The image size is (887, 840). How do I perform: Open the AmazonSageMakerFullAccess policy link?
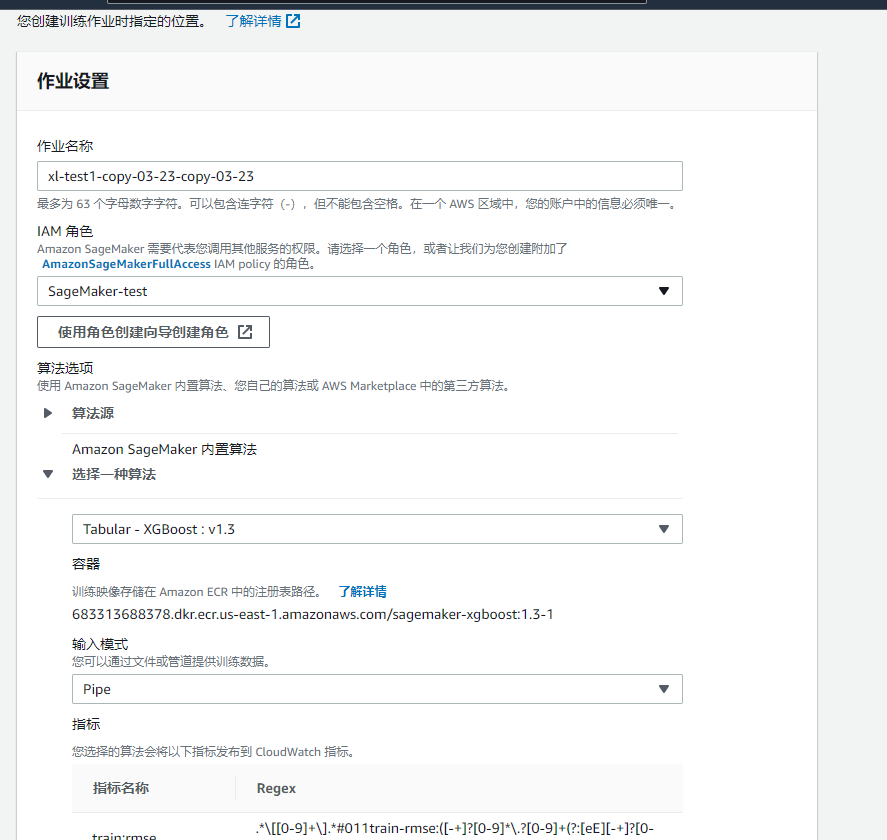126,264
